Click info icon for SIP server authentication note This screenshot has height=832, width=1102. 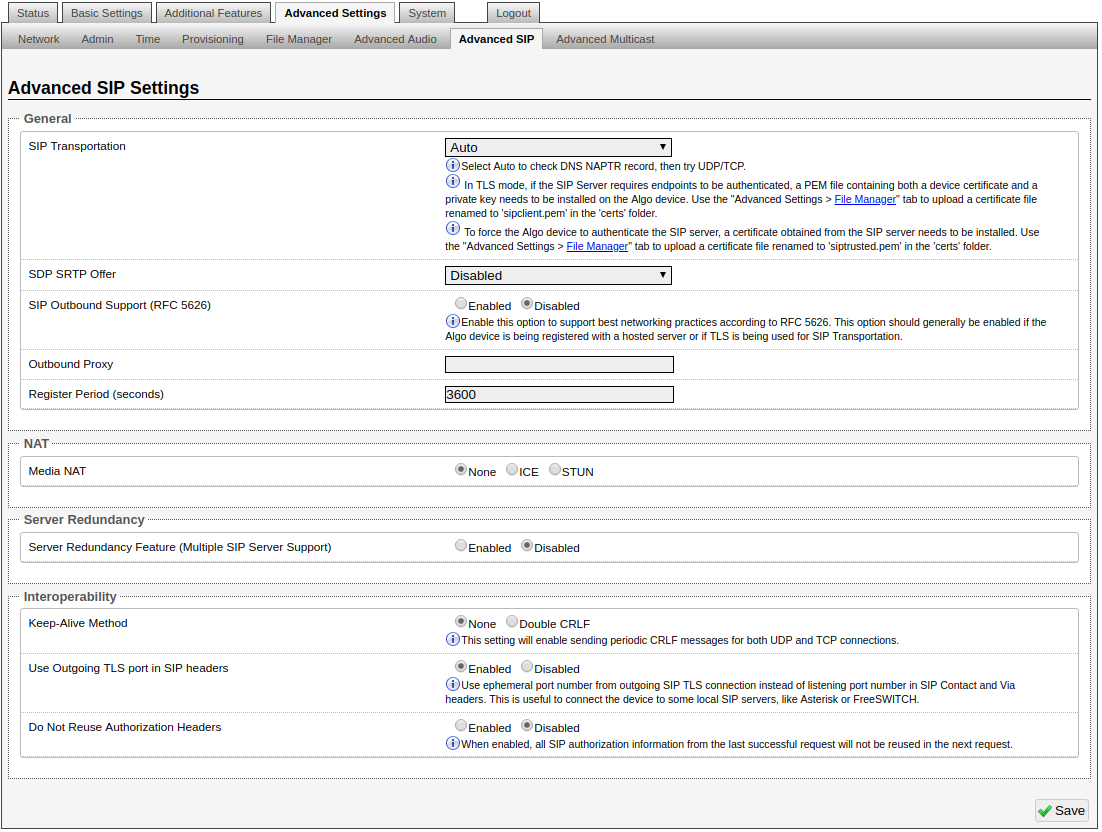[x=453, y=230]
